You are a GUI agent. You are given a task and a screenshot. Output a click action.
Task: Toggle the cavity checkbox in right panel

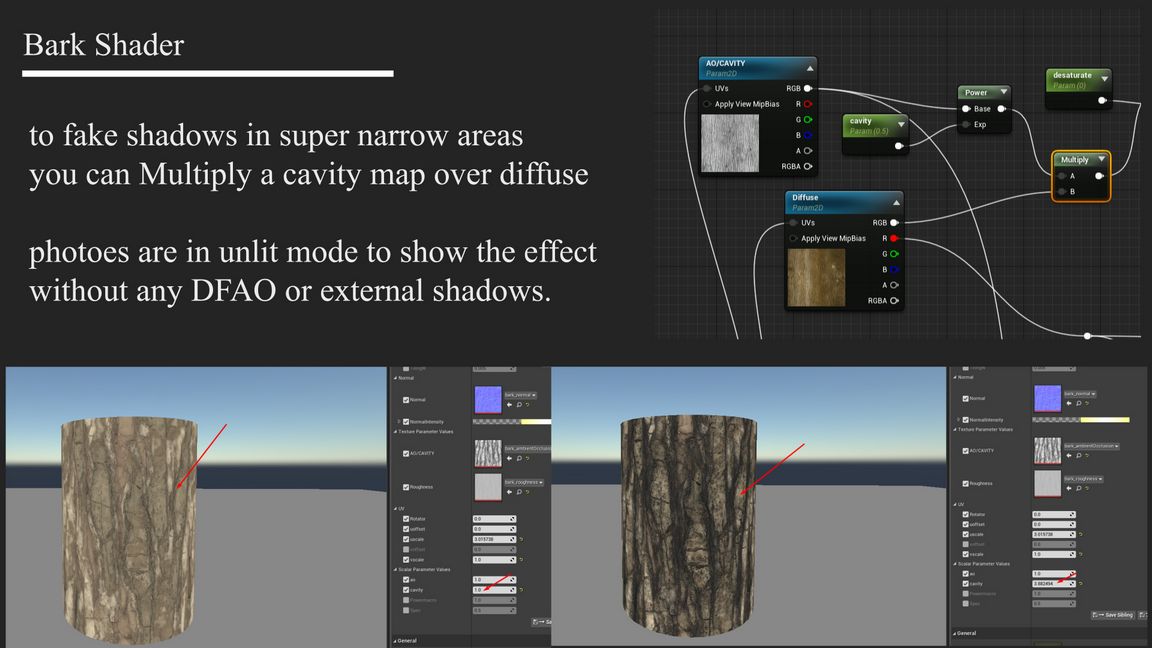966,583
